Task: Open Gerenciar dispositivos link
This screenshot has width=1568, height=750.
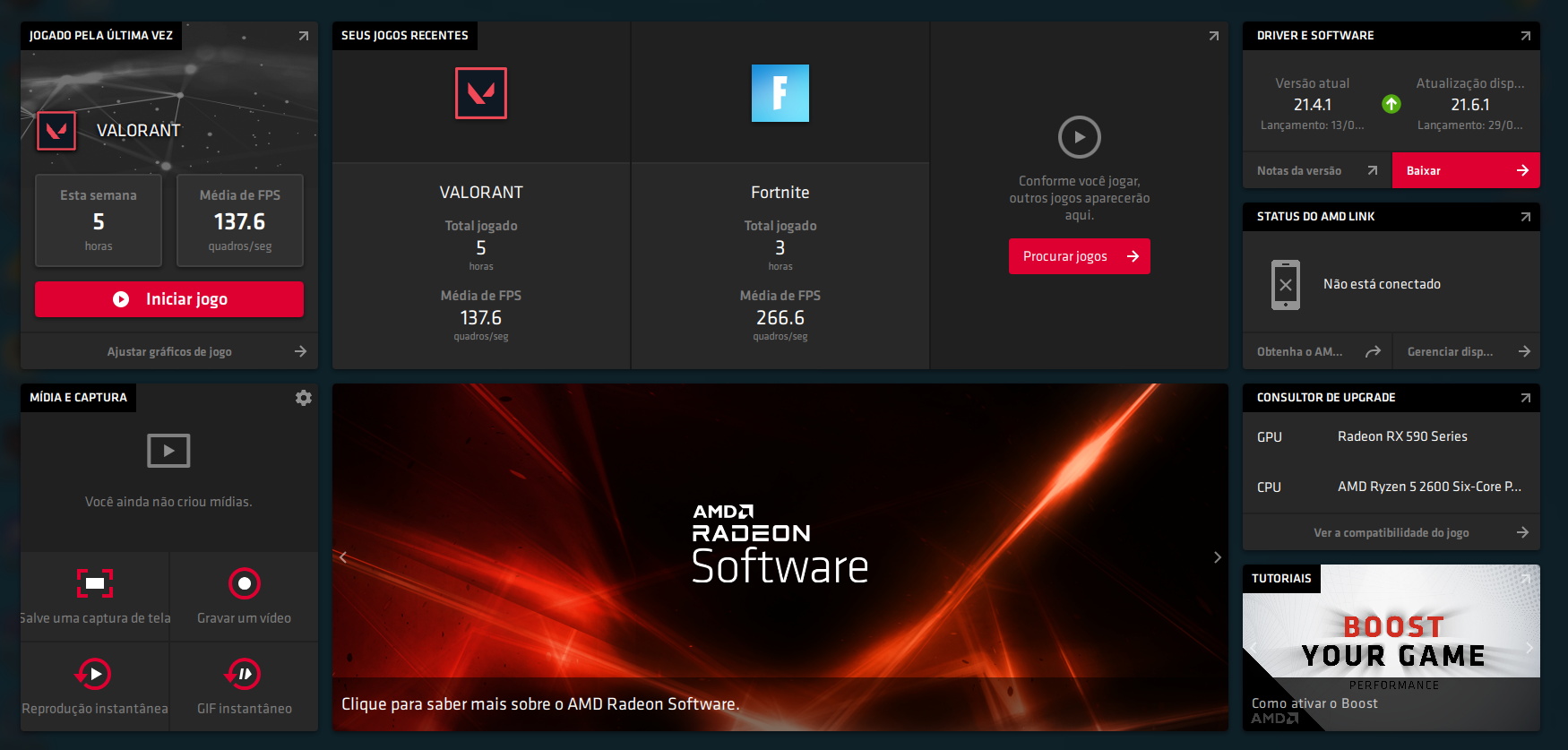Action: (x=1467, y=351)
